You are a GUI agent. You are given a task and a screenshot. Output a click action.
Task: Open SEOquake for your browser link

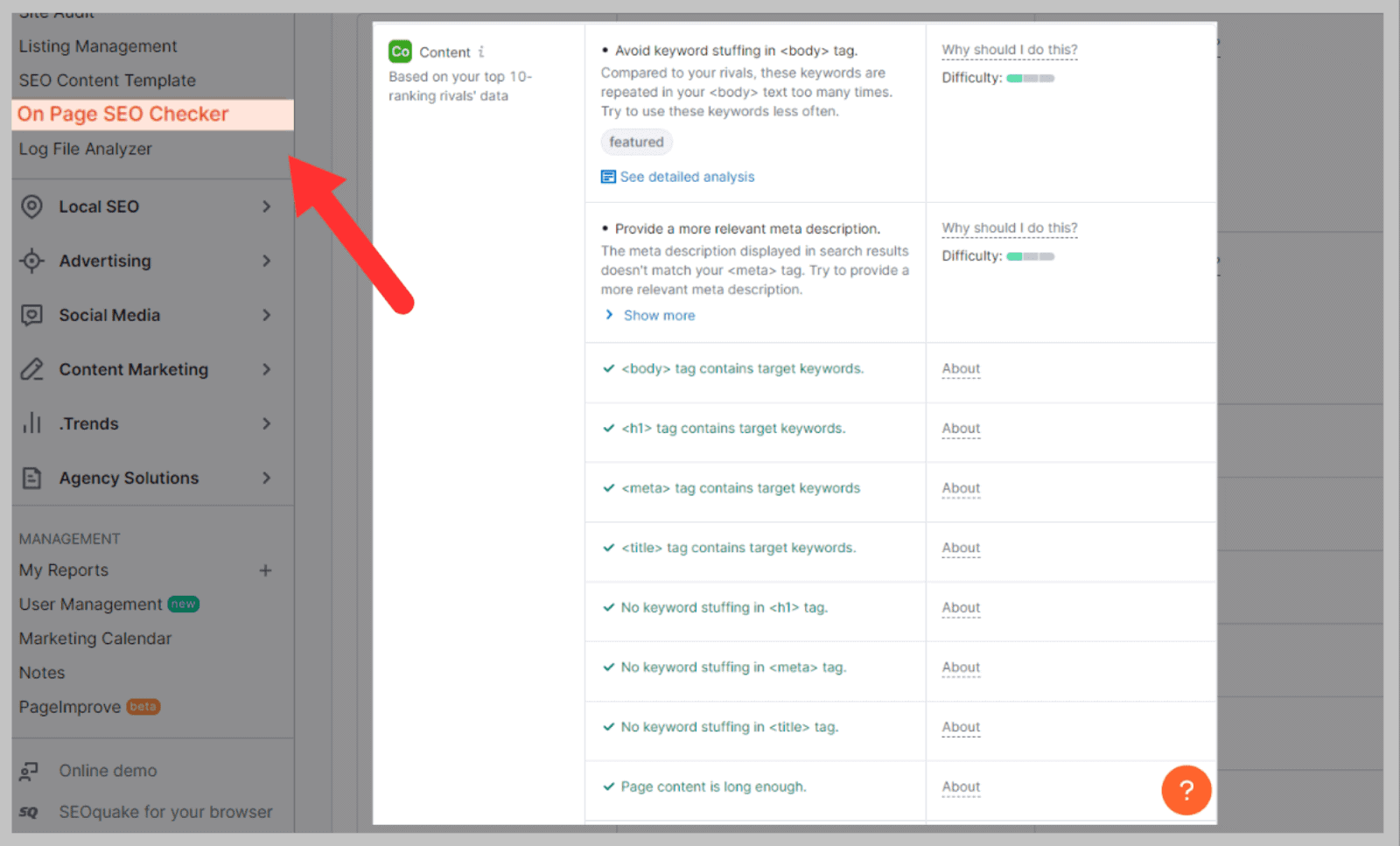coord(165,812)
